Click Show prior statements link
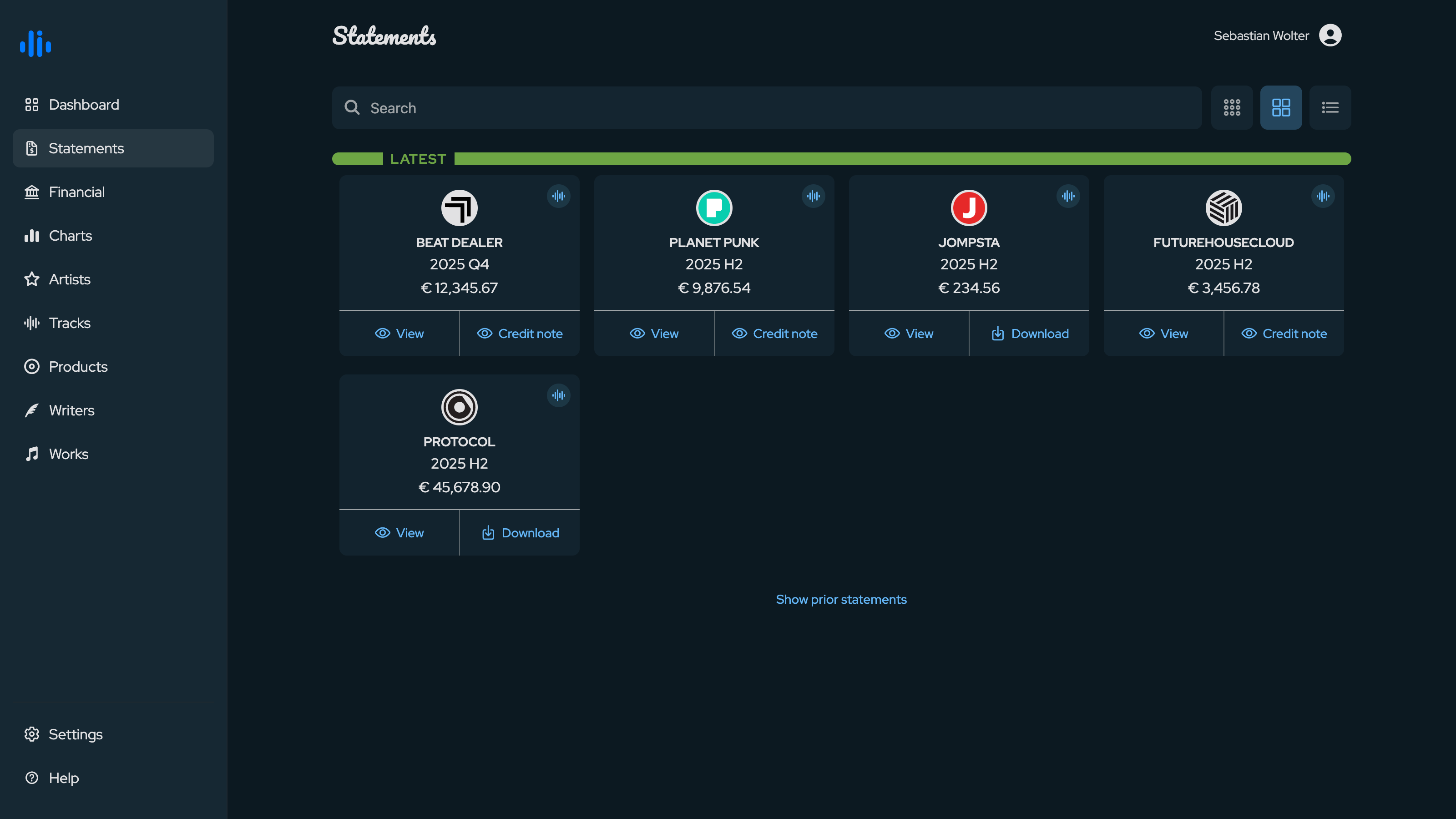The width and height of the screenshot is (1456, 819). (x=841, y=599)
